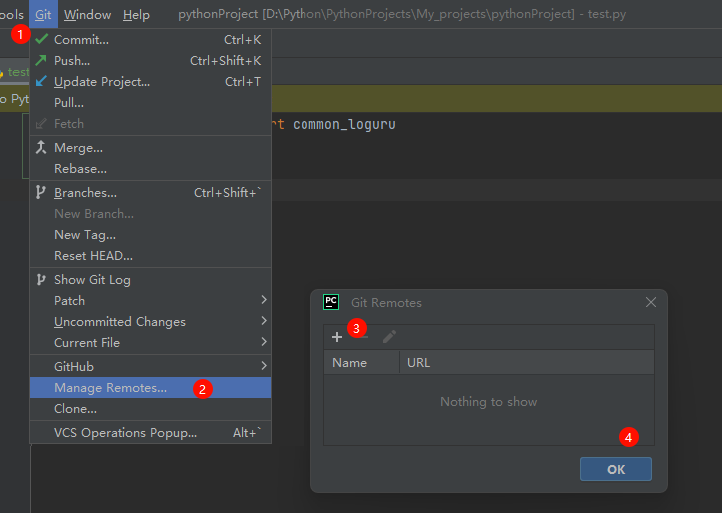Open Branches... menu entry
The height and width of the screenshot is (513, 722).
tap(151, 193)
